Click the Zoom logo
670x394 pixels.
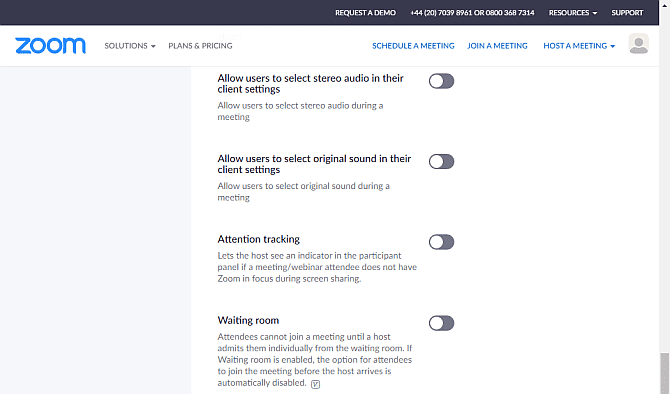point(50,46)
